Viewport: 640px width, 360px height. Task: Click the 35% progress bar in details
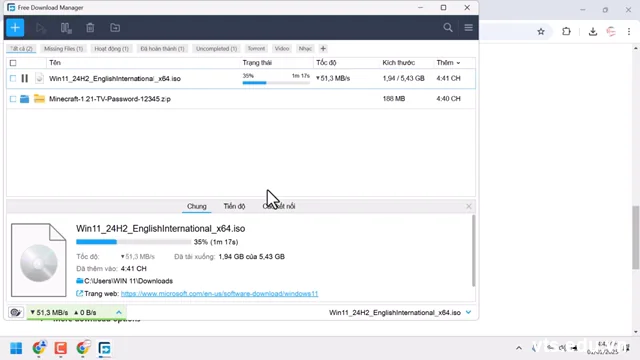133,242
